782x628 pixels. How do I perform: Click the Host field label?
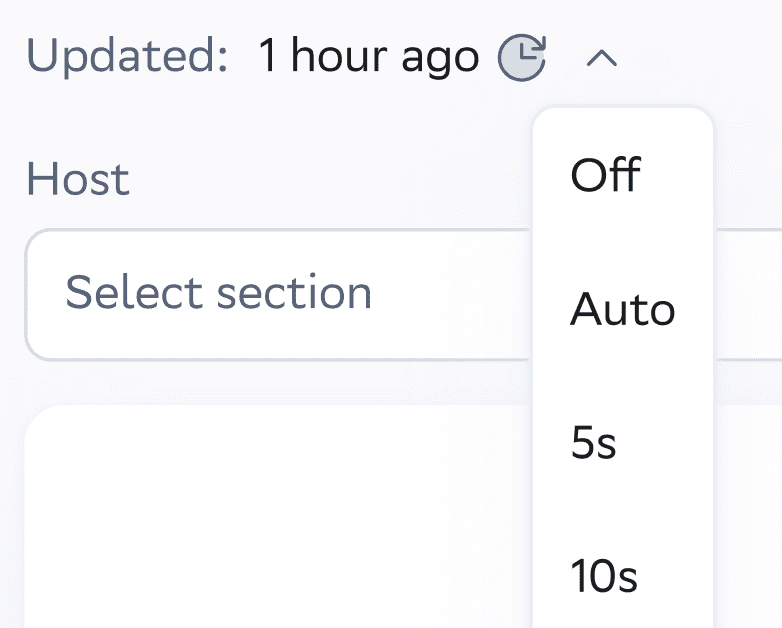(x=78, y=180)
